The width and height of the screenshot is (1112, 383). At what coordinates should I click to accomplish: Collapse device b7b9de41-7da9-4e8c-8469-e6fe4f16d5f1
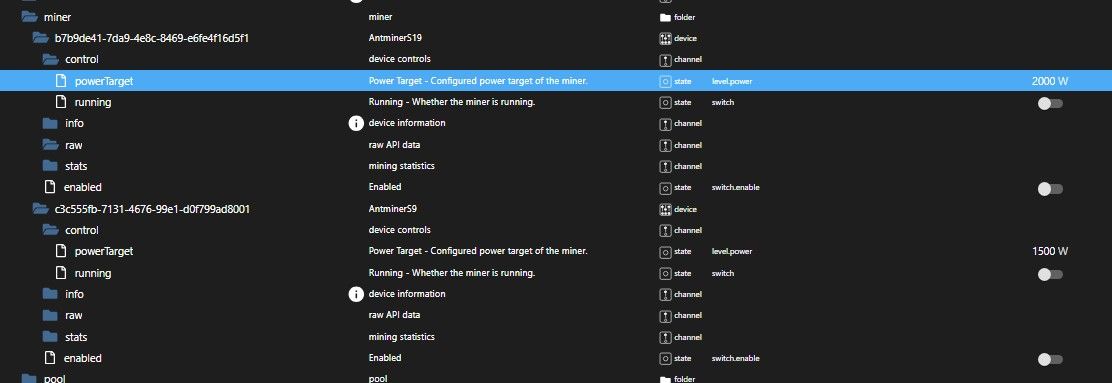40,38
